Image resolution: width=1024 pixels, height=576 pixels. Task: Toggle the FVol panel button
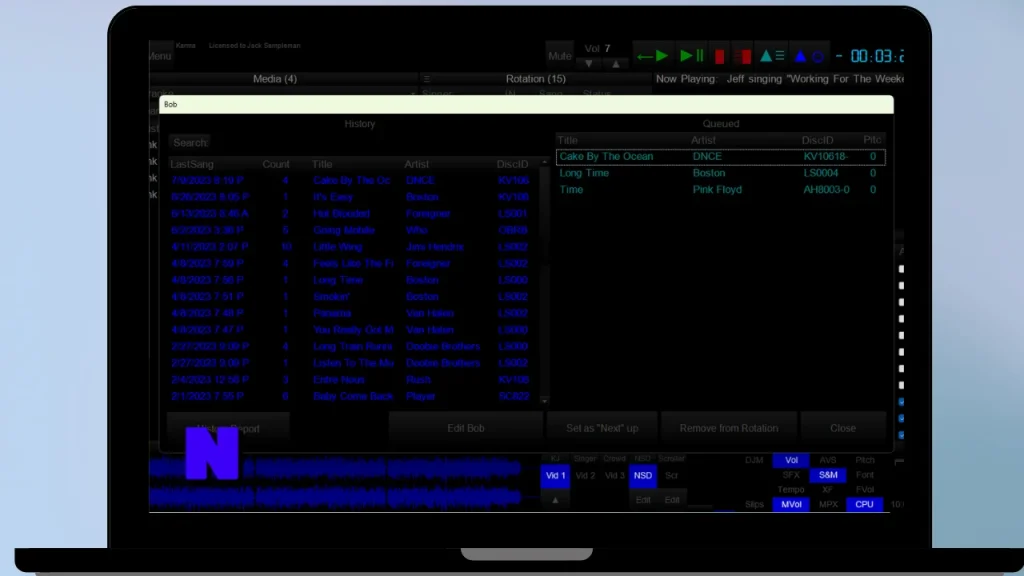(x=865, y=489)
